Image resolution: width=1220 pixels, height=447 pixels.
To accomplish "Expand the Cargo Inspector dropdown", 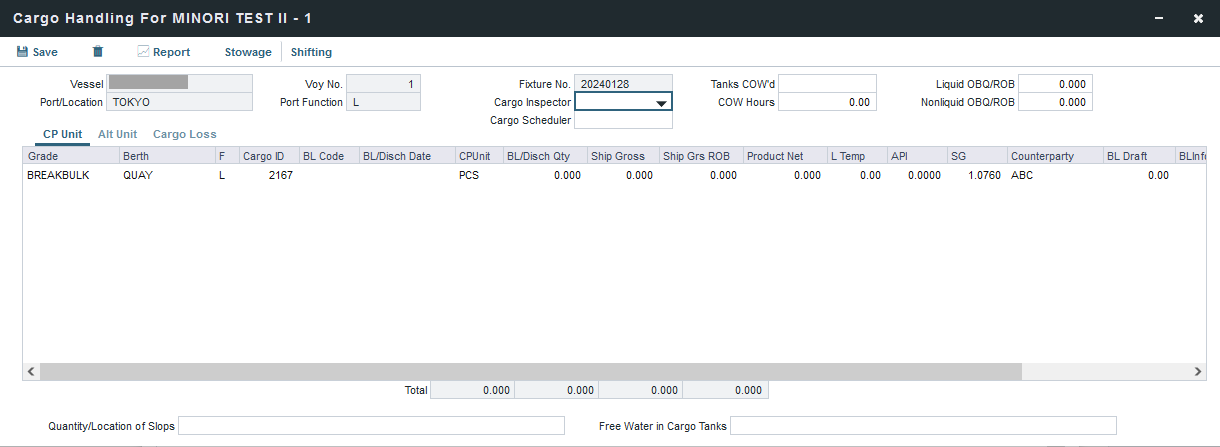I will point(661,103).
